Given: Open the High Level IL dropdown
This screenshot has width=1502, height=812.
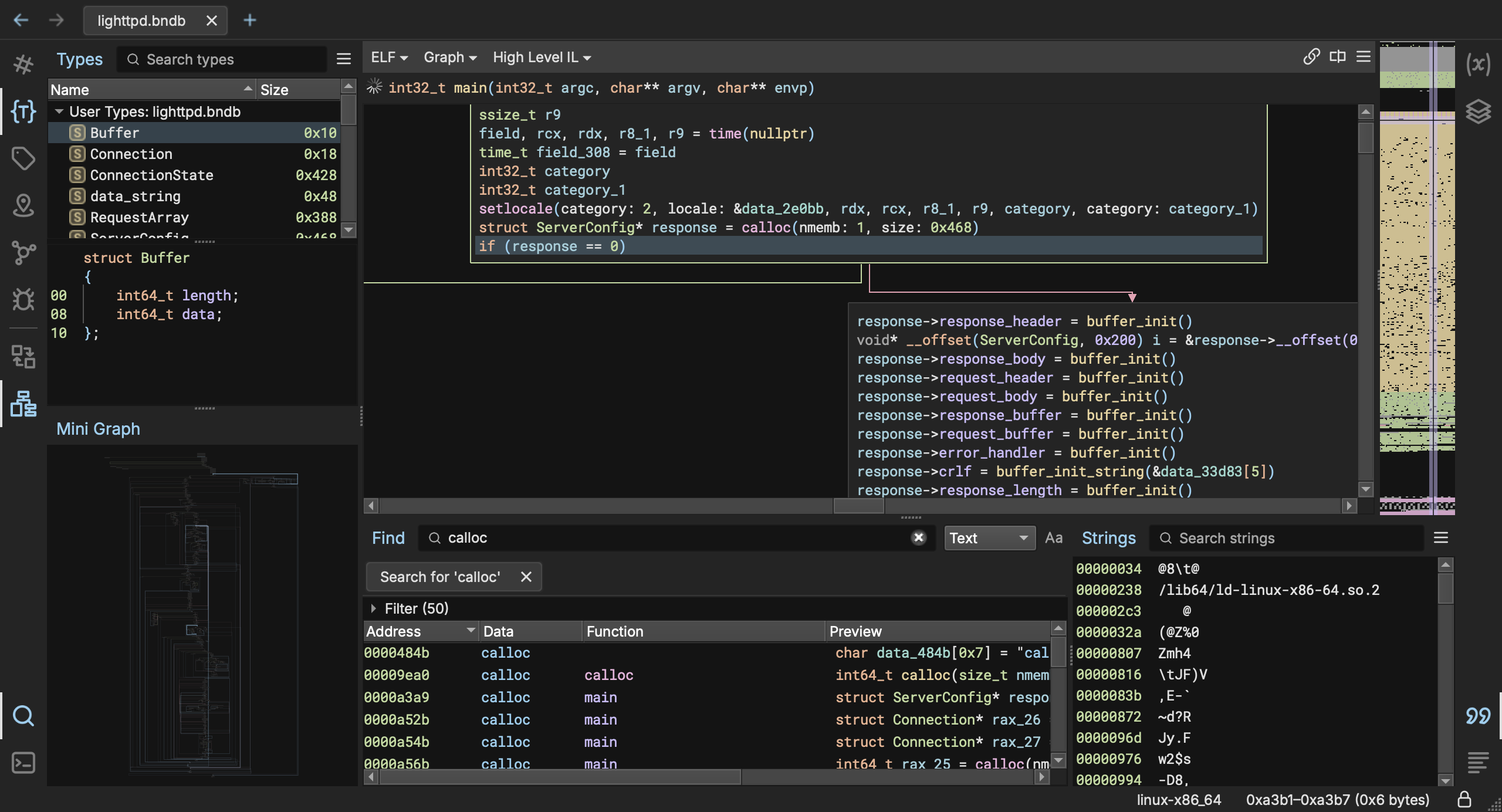Looking at the screenshot, I should pyautogui.click(x=542, y=57).
